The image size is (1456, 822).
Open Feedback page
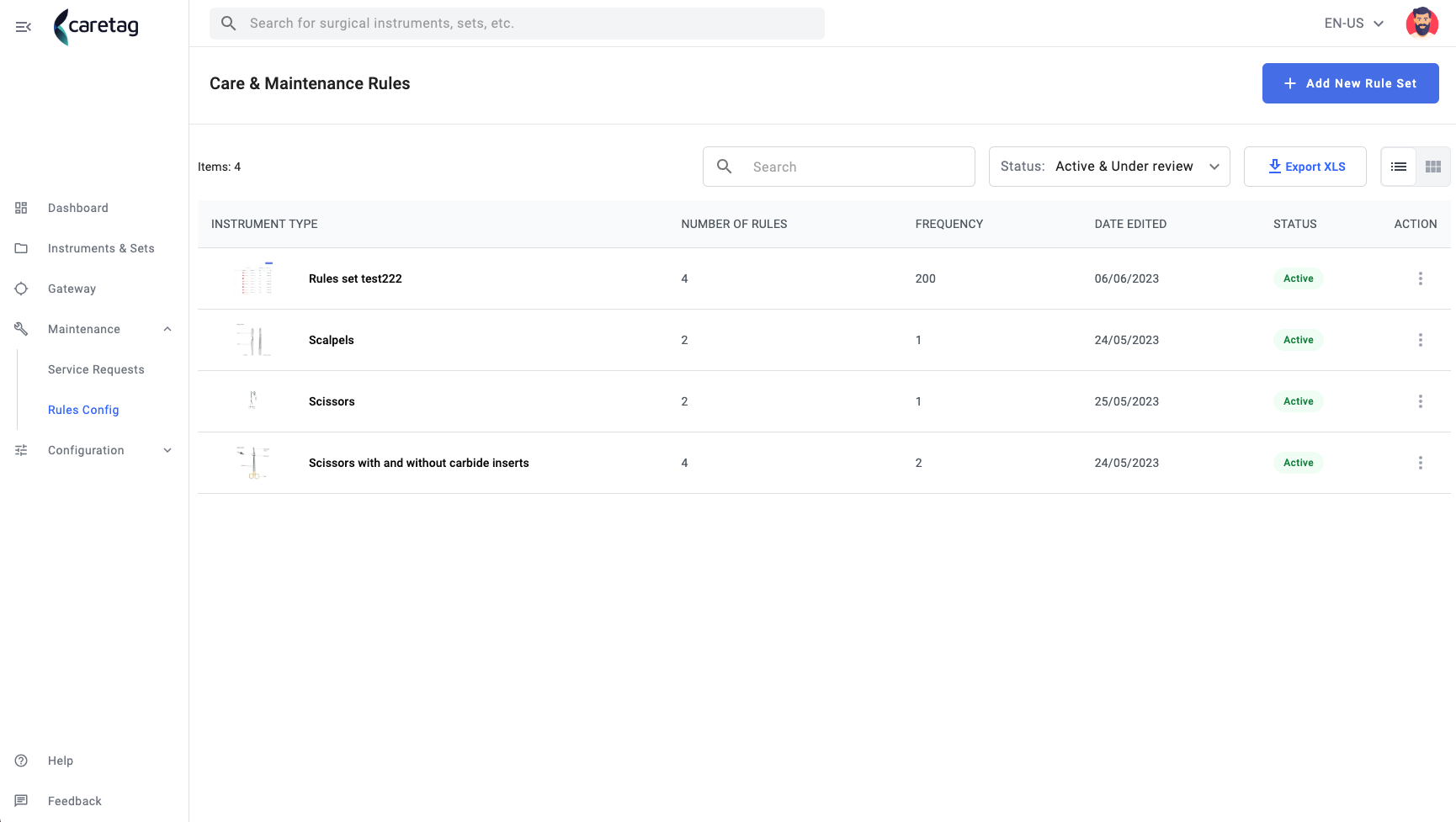(x=75, y=801)
